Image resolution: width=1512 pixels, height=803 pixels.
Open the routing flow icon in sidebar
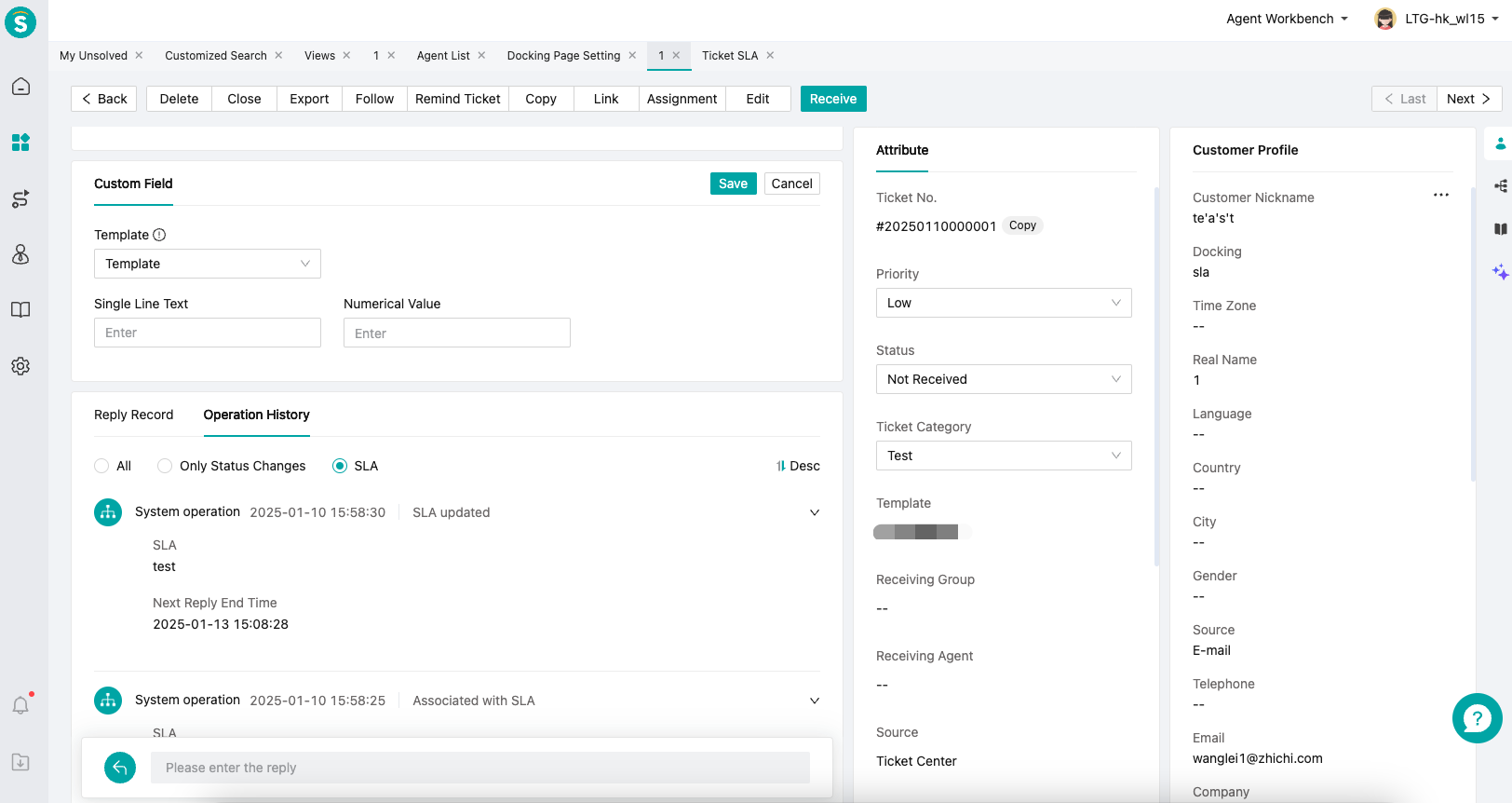[x=20, y=198]
